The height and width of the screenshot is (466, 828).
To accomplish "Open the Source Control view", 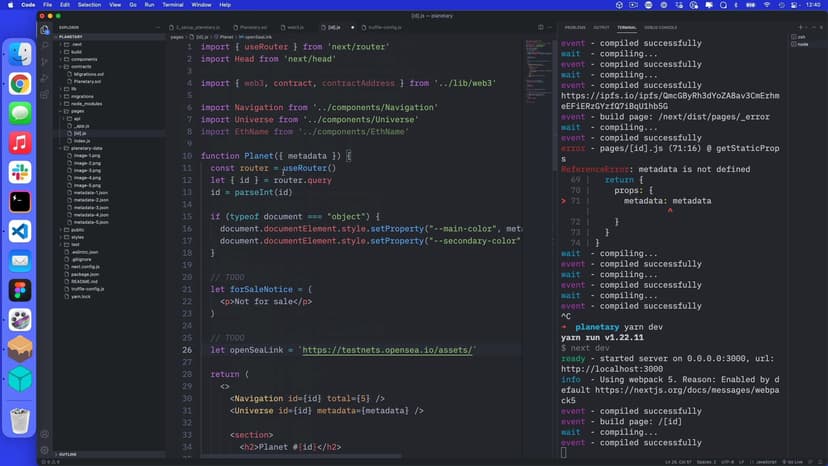I will click(x=45, y=61).
